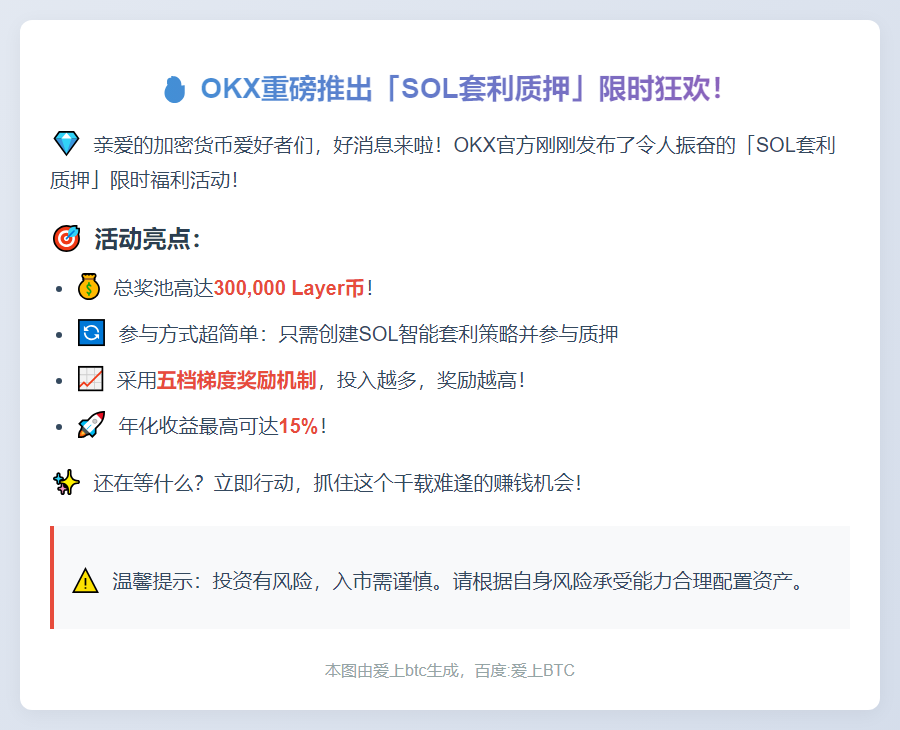This screenshot has height=730, width=900.
Task: Click the first bullet point marker
Action: [57, 288]
